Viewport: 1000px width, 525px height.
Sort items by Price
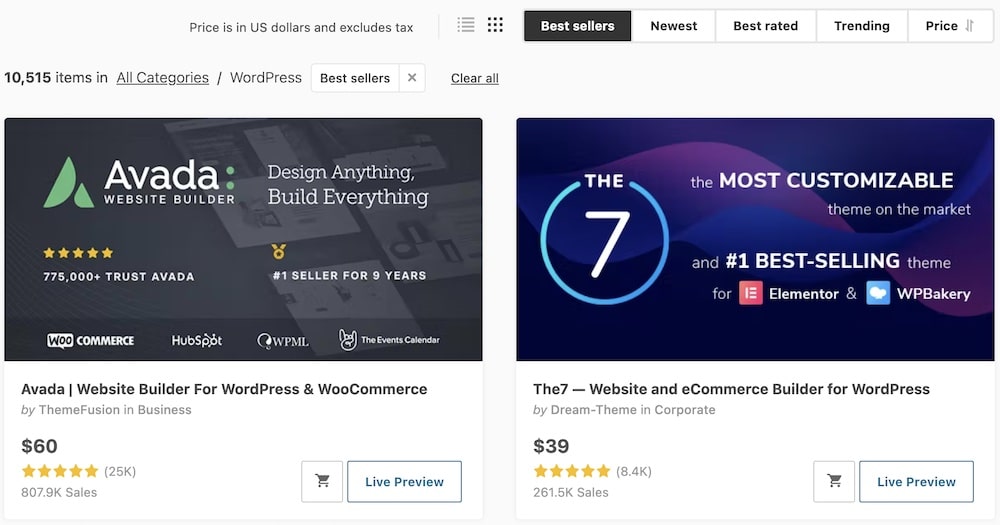click(x=950, y=26)
